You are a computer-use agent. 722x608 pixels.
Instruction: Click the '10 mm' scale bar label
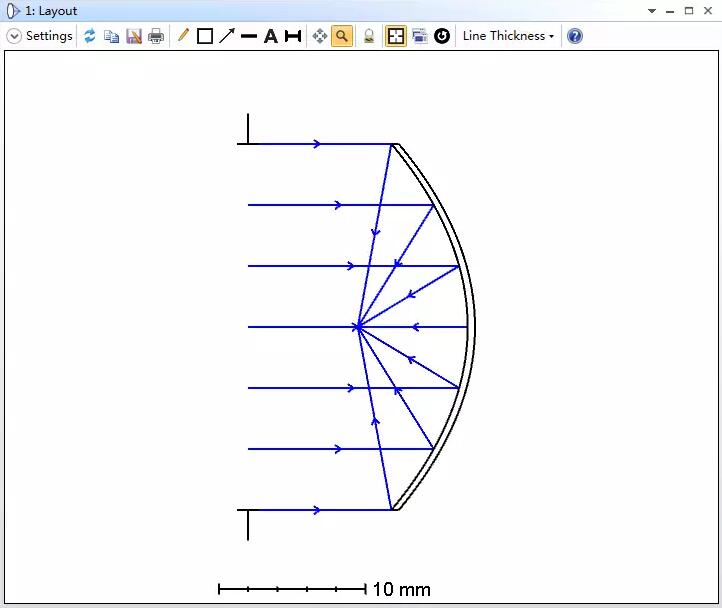click(402, 589)
